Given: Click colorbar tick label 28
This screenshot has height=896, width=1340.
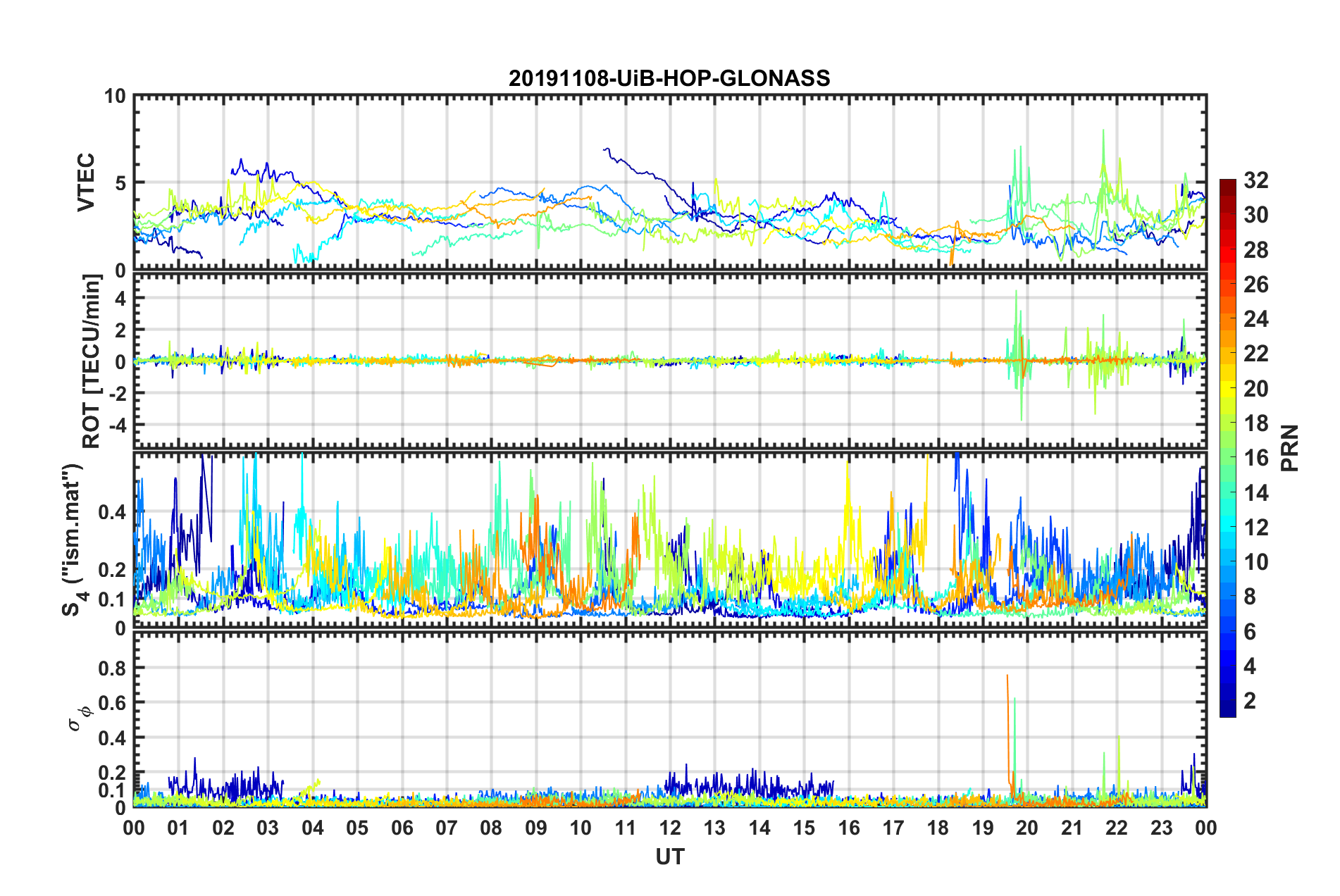Looking at the screenshot, I should [x=1256, y=250].
